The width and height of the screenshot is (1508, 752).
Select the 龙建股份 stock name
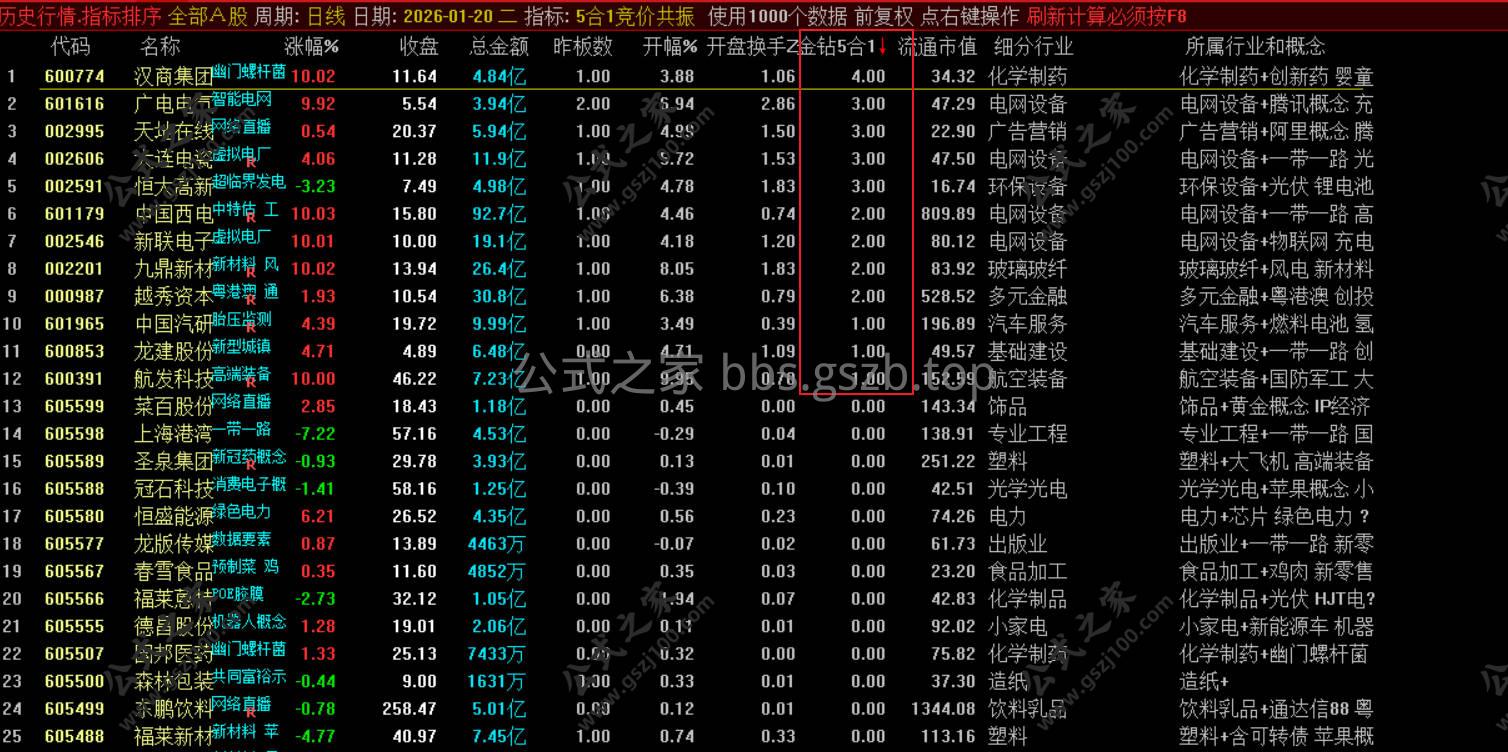(x=174, y=351)
